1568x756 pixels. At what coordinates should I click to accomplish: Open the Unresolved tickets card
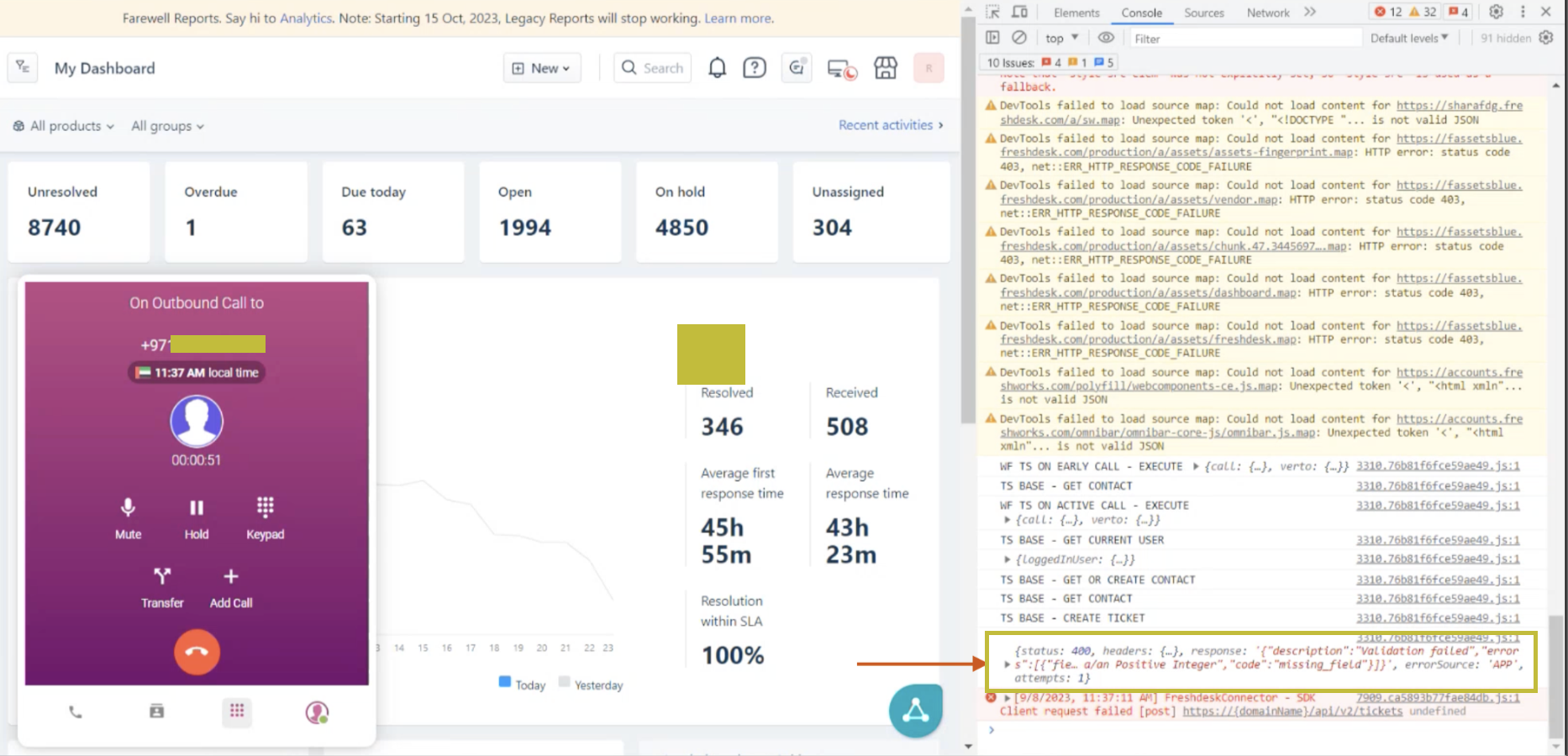tap(79, 212)
